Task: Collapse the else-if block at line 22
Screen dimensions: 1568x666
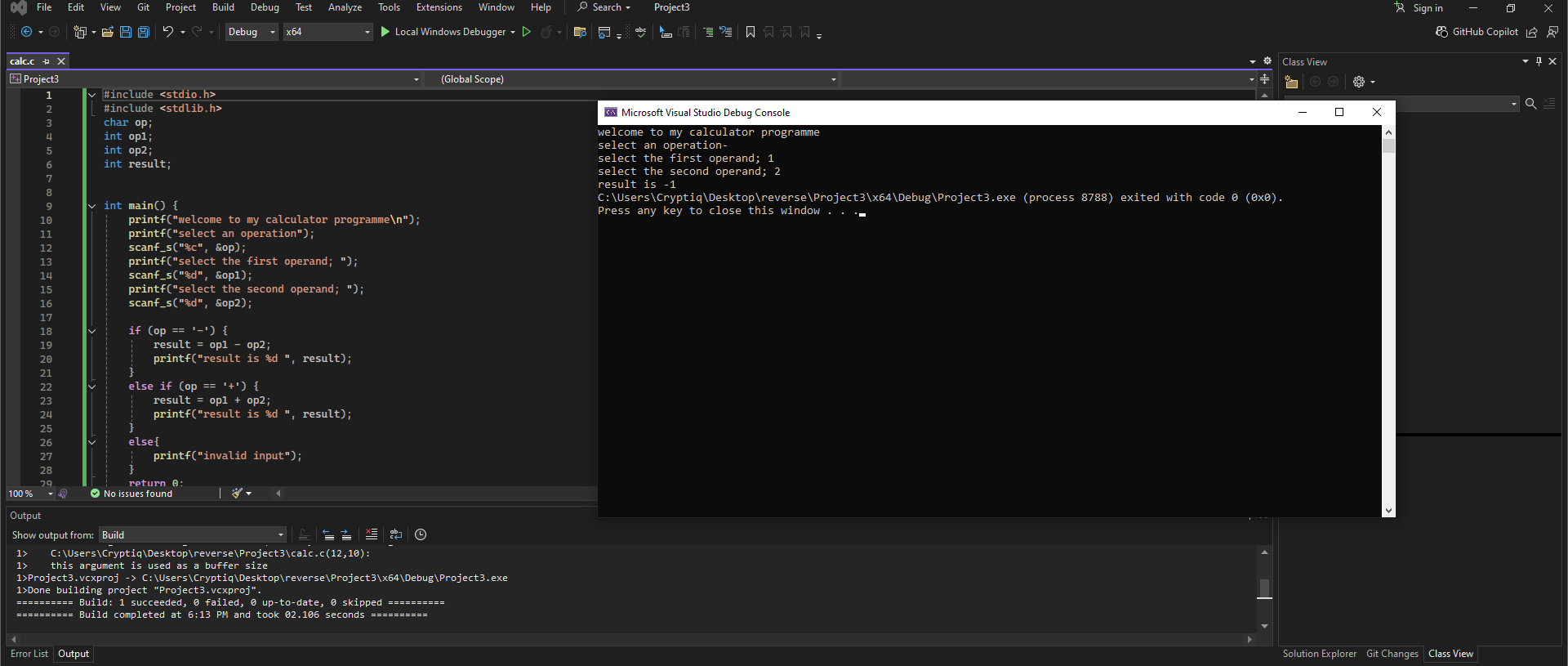Action: pos(92,387)
